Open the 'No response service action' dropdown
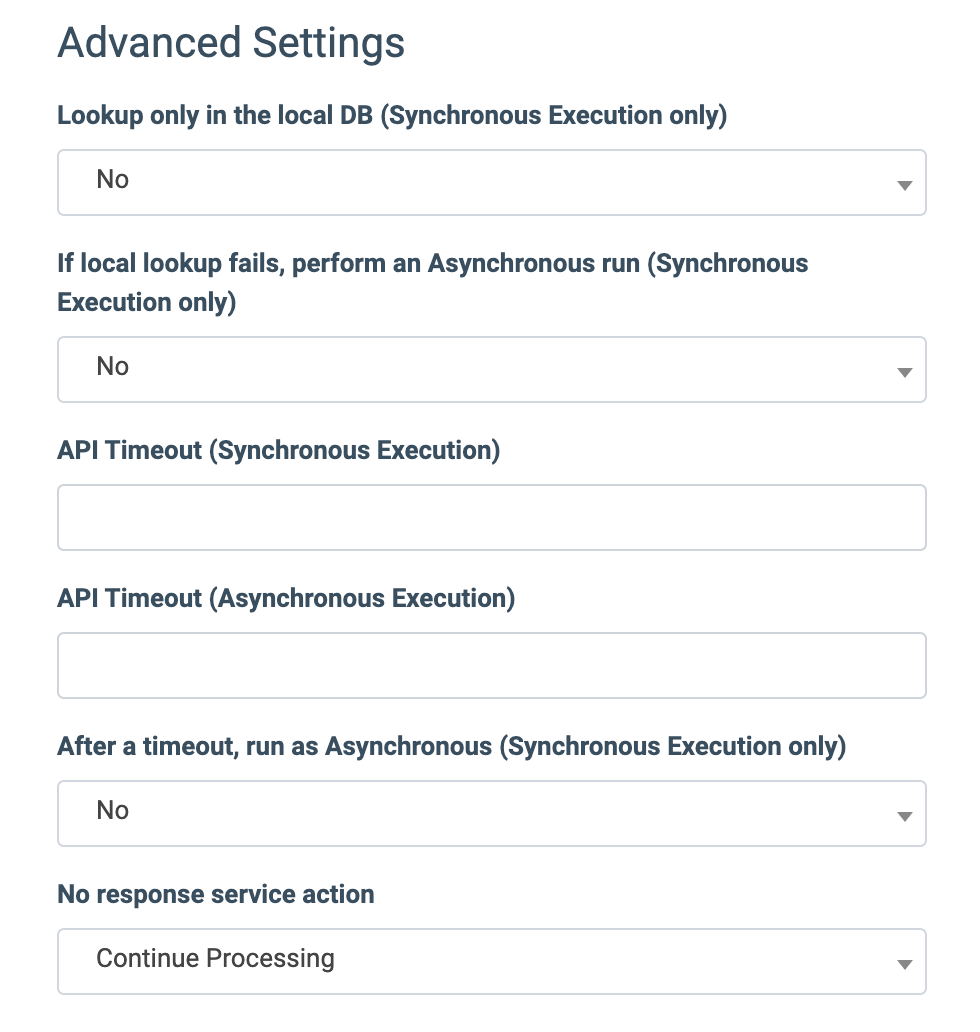 point(492,962)
